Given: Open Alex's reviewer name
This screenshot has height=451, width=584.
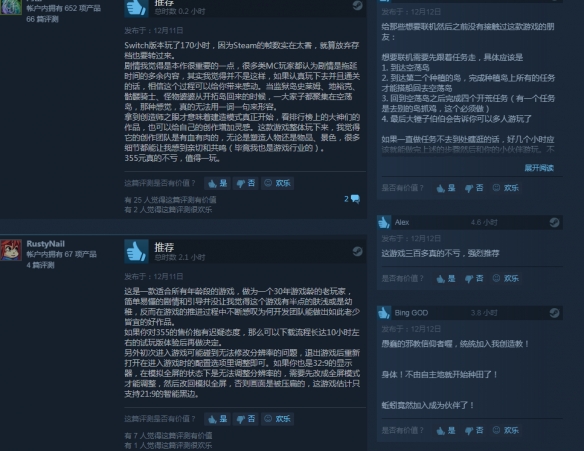Looking at the screenshot, I should click(402, 222).
